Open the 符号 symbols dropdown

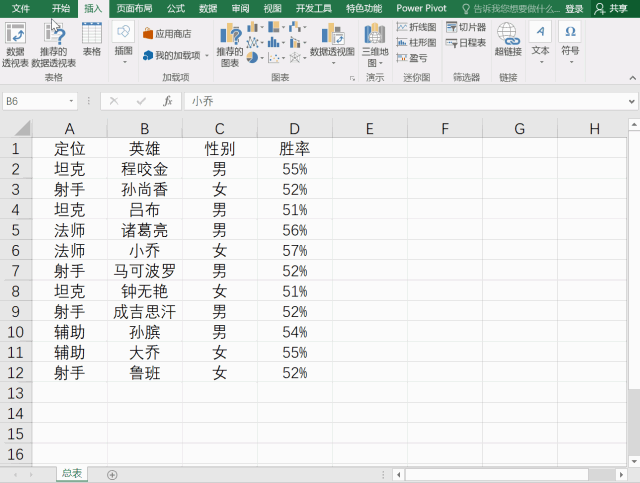point(570,40)
